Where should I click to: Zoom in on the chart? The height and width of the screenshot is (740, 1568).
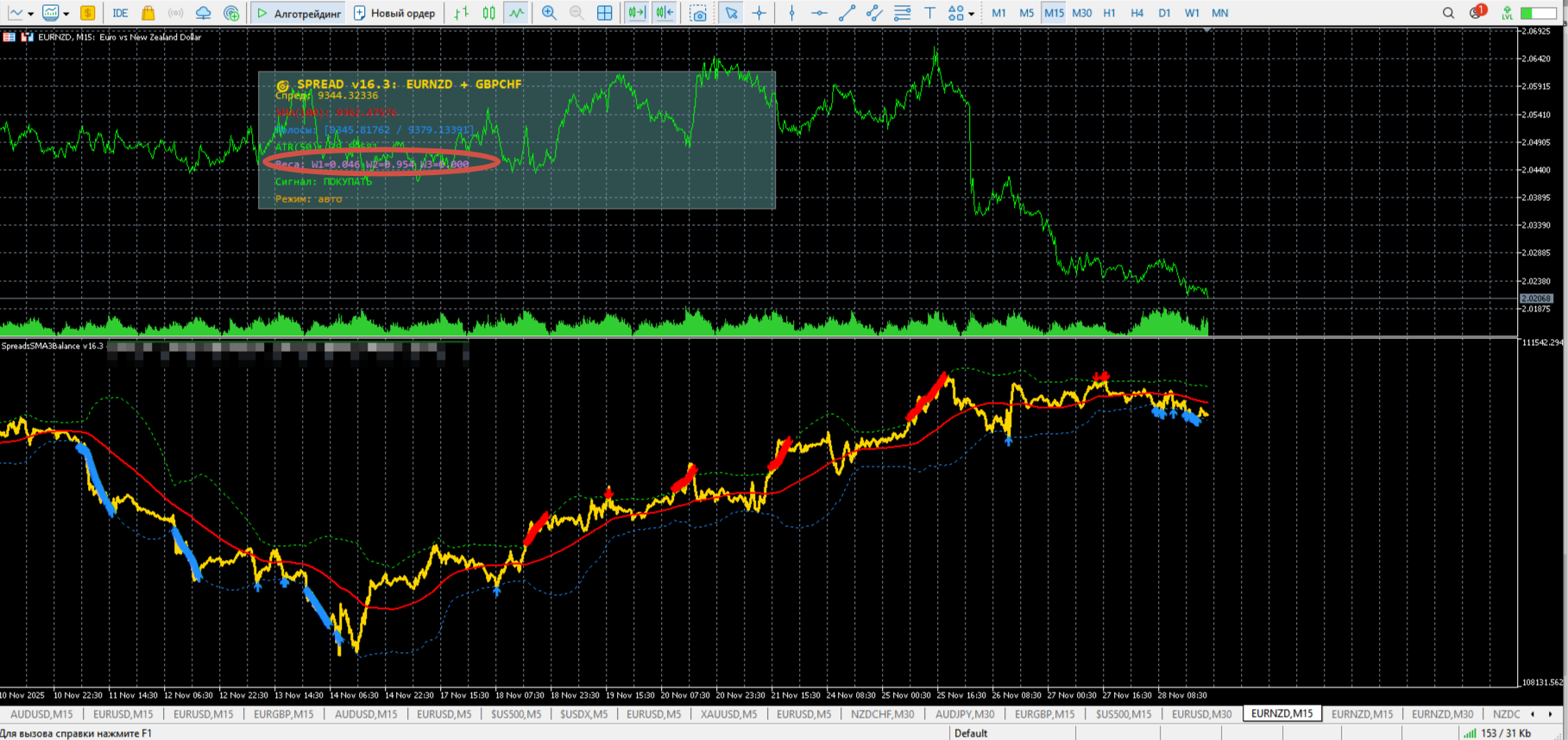point(549,13)
